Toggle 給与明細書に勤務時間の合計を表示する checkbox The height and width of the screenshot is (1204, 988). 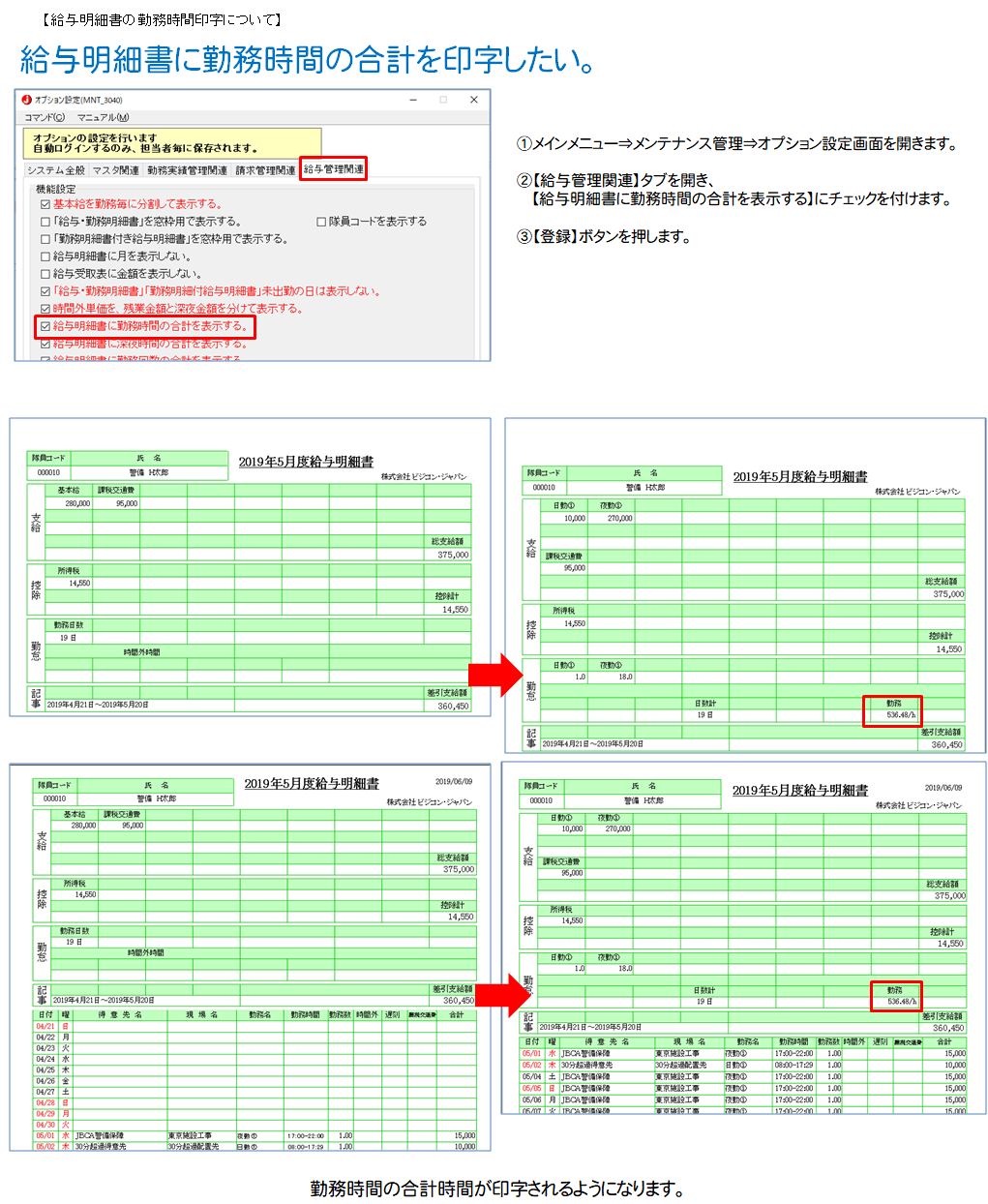(x=45, y=326)
